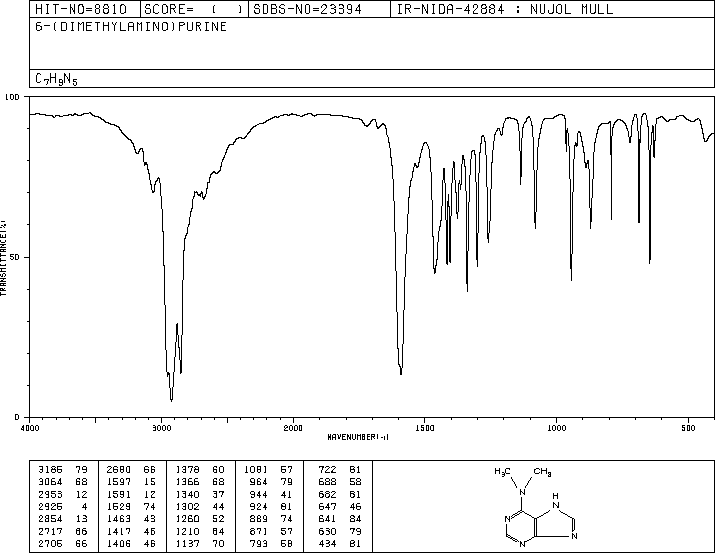Viewport: 715px width, 553px height.
Task: Click the TRANSMITTANCE y-axis title
Action: (3, 258)
